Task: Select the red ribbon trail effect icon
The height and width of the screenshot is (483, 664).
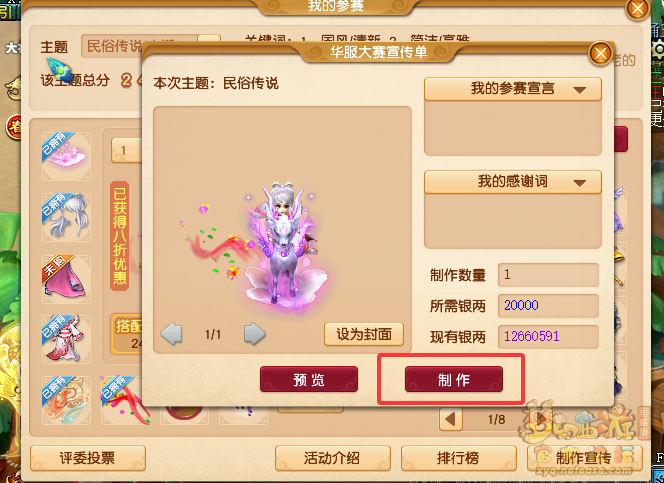Action: [125, 400]
